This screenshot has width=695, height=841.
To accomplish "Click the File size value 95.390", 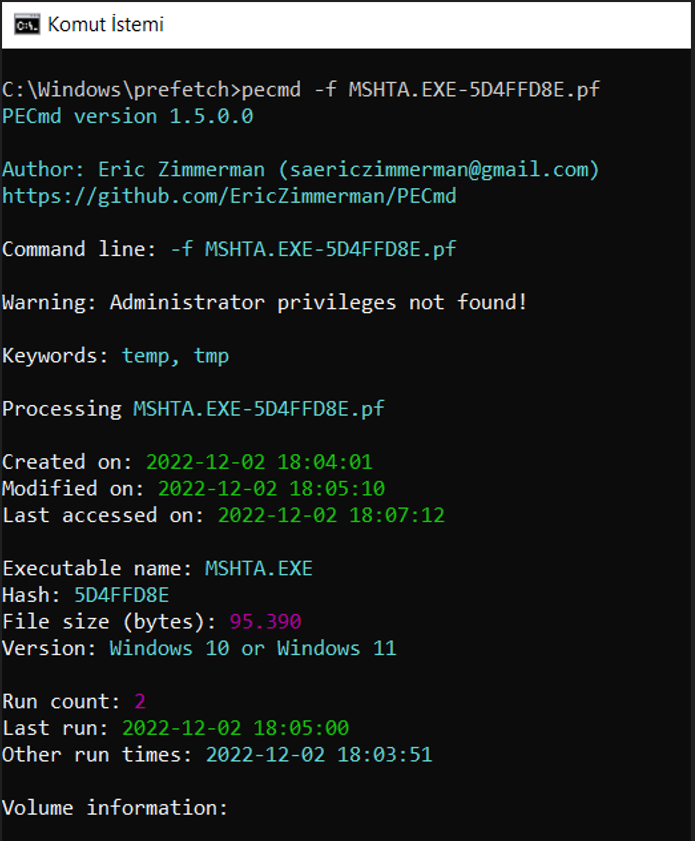I will click(265, 622).
